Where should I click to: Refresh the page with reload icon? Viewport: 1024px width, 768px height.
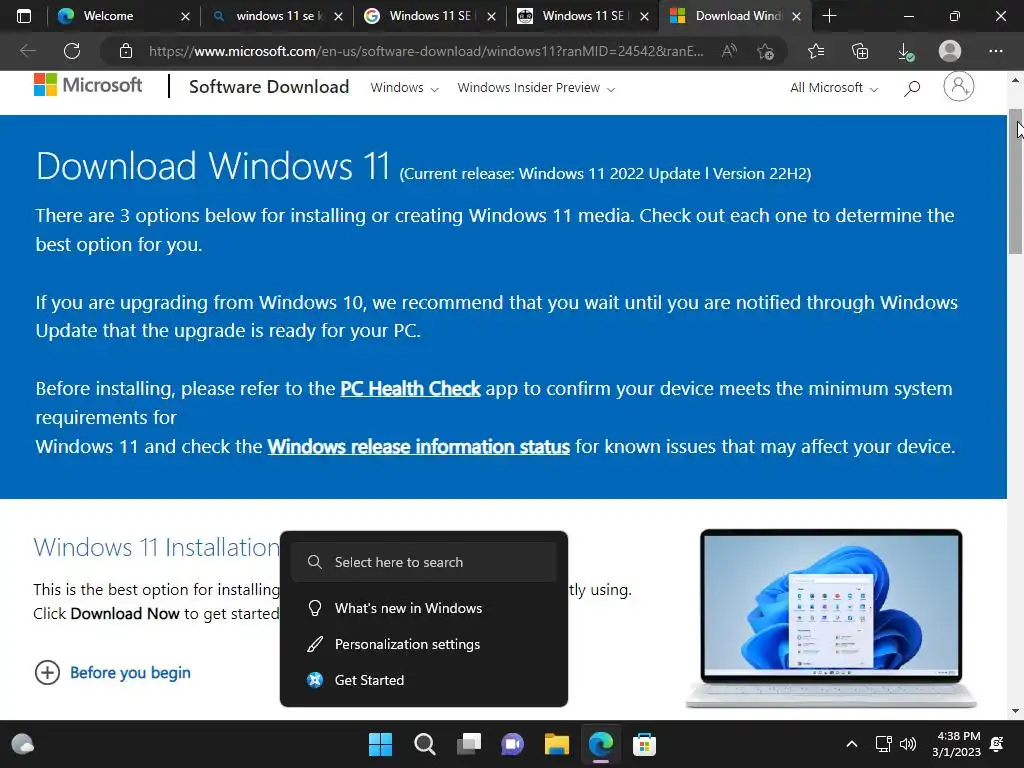(72, 51)
